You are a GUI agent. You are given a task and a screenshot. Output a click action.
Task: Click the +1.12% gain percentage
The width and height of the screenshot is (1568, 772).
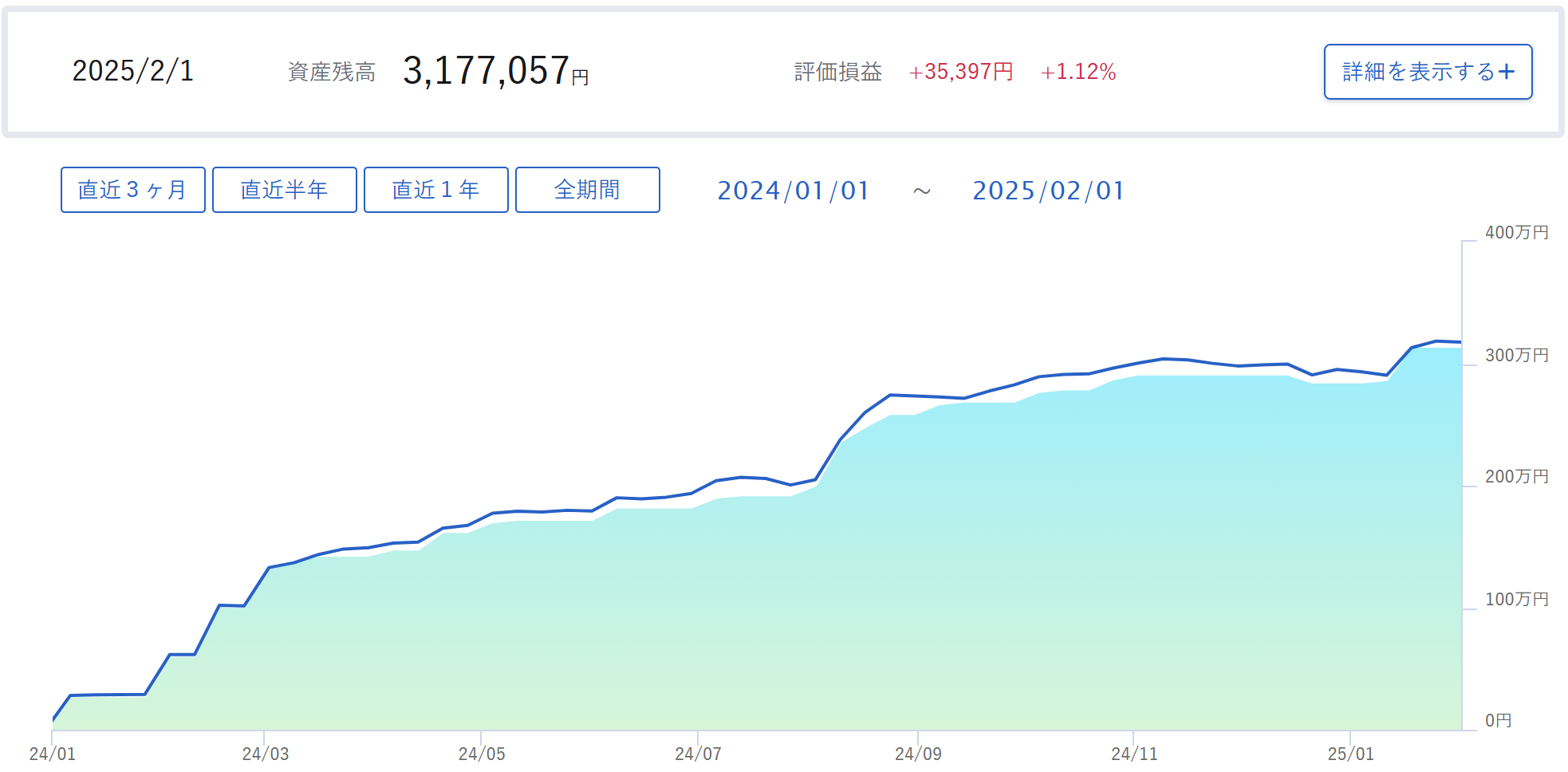1078,72
